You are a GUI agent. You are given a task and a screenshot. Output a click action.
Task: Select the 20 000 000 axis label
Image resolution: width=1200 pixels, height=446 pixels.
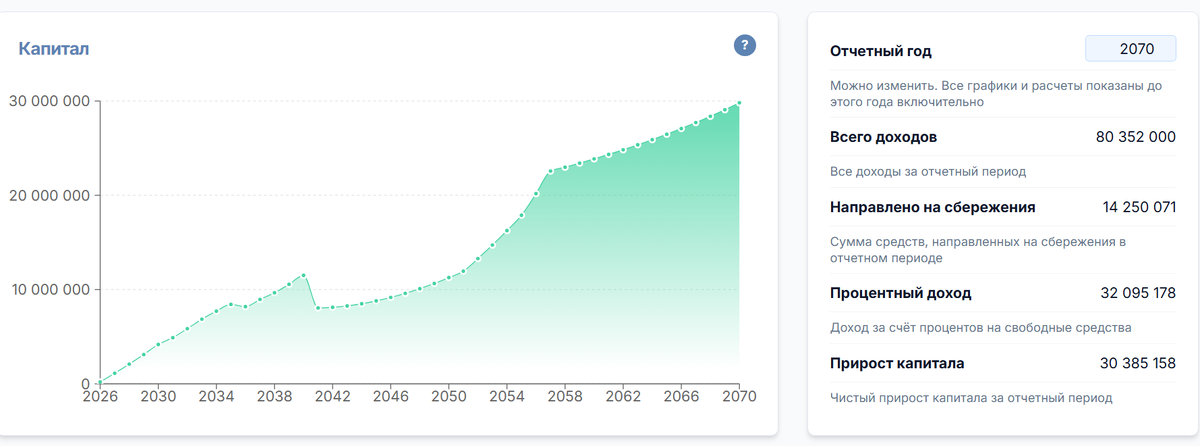[50, 195]
